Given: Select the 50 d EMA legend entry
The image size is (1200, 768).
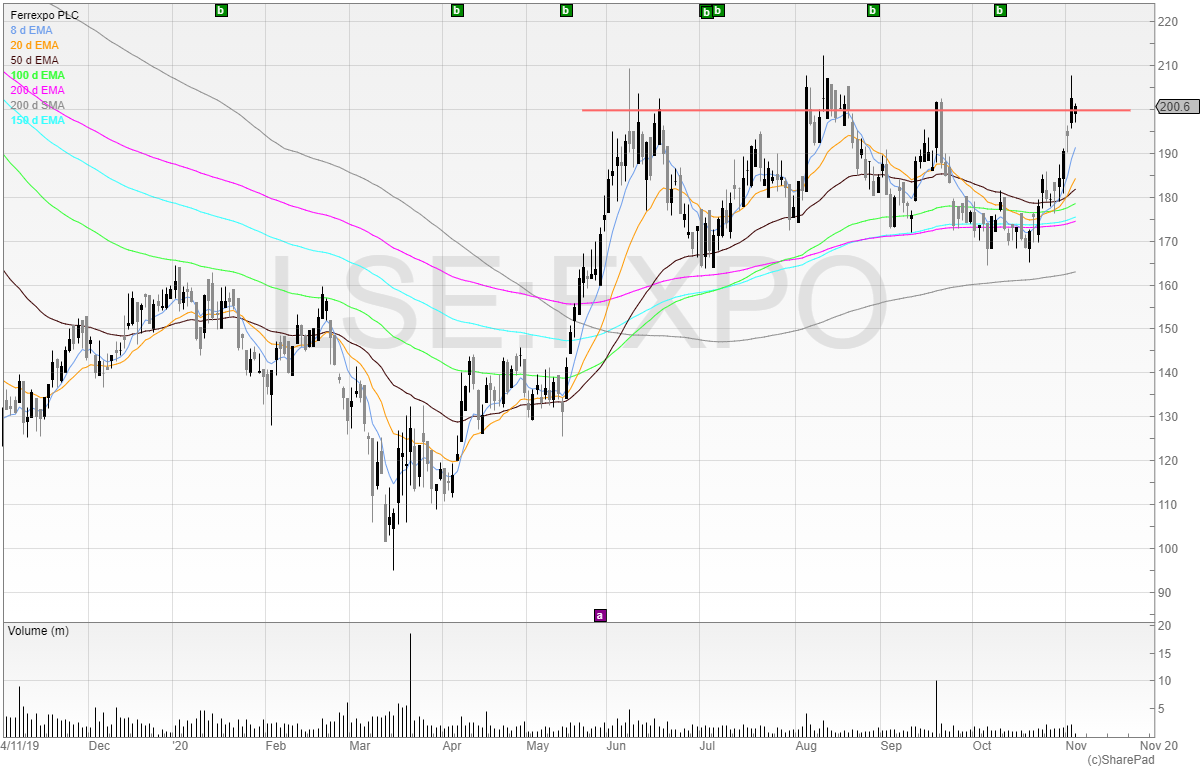Looking at the screenshot, I should (34, 60).
